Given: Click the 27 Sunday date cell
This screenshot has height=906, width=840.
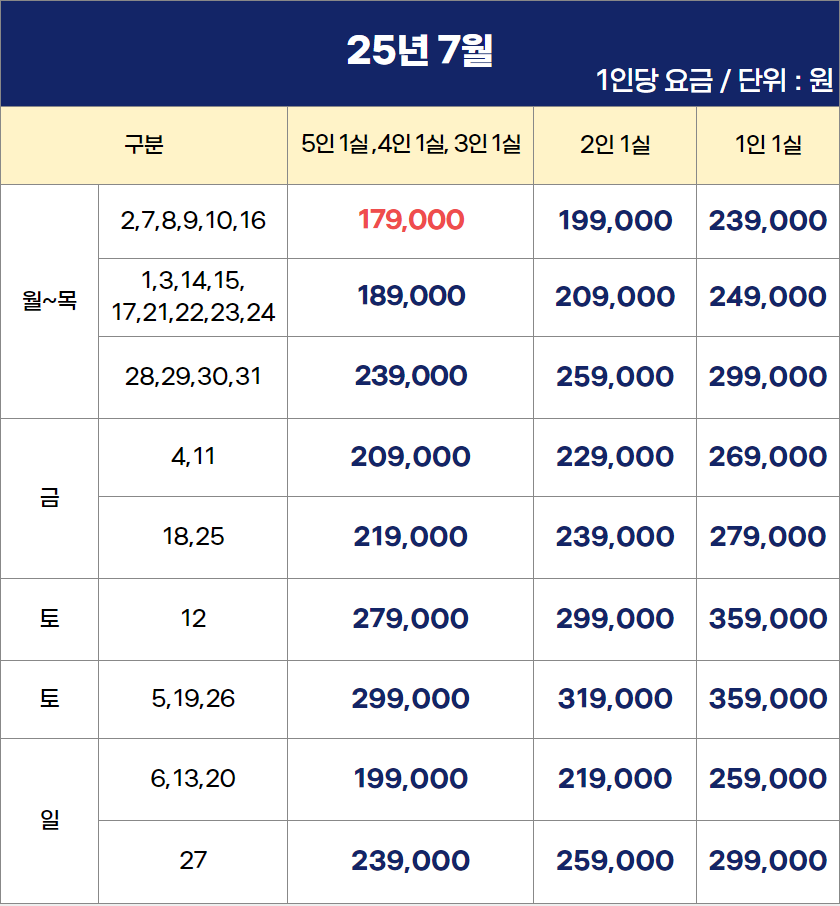Looking at the screenshot, I should pyautogui.click(x=193, y=861).
